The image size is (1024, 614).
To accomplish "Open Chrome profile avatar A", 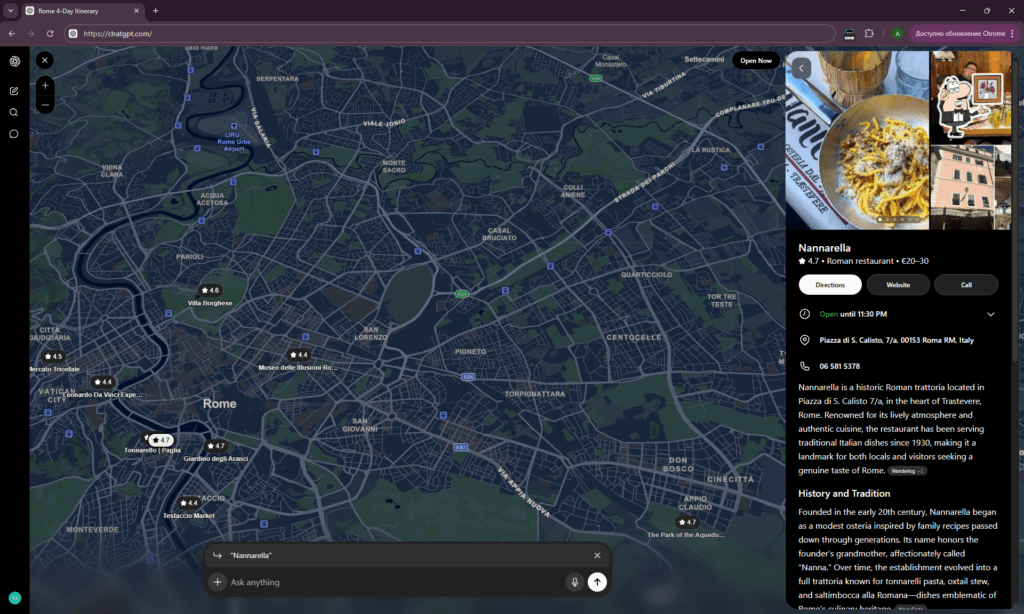I will coord(897,33).
